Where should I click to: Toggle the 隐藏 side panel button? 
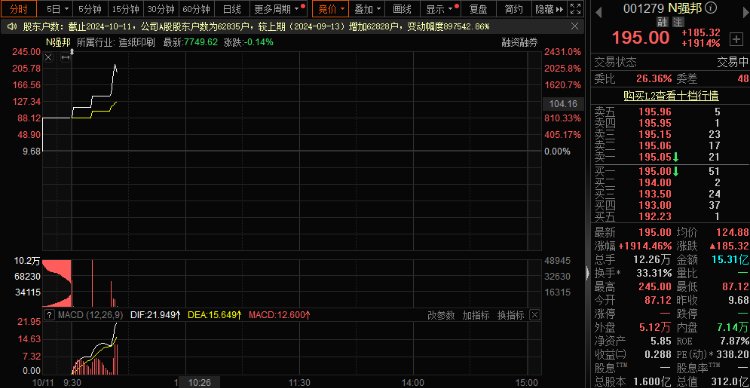click(550, 9)
